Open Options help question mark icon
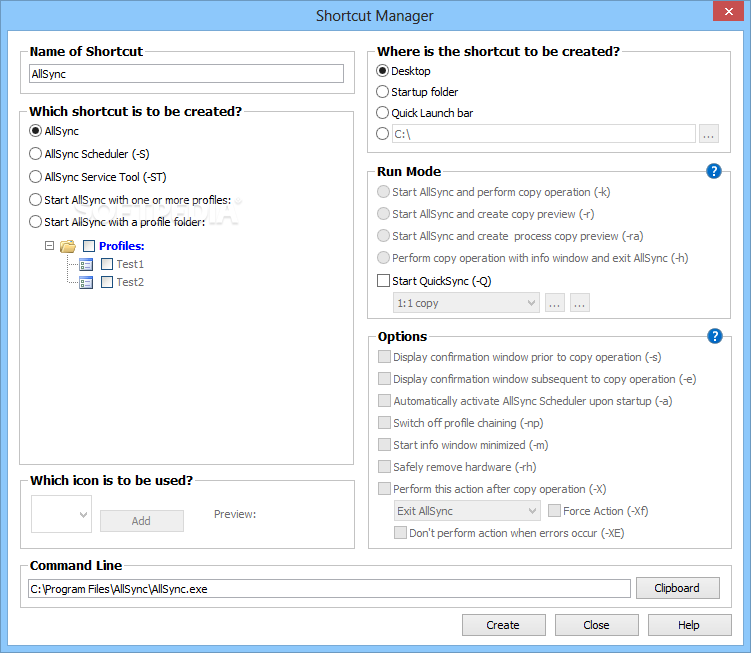This screenshot has height=653, width=751. (x=715, y=336)
